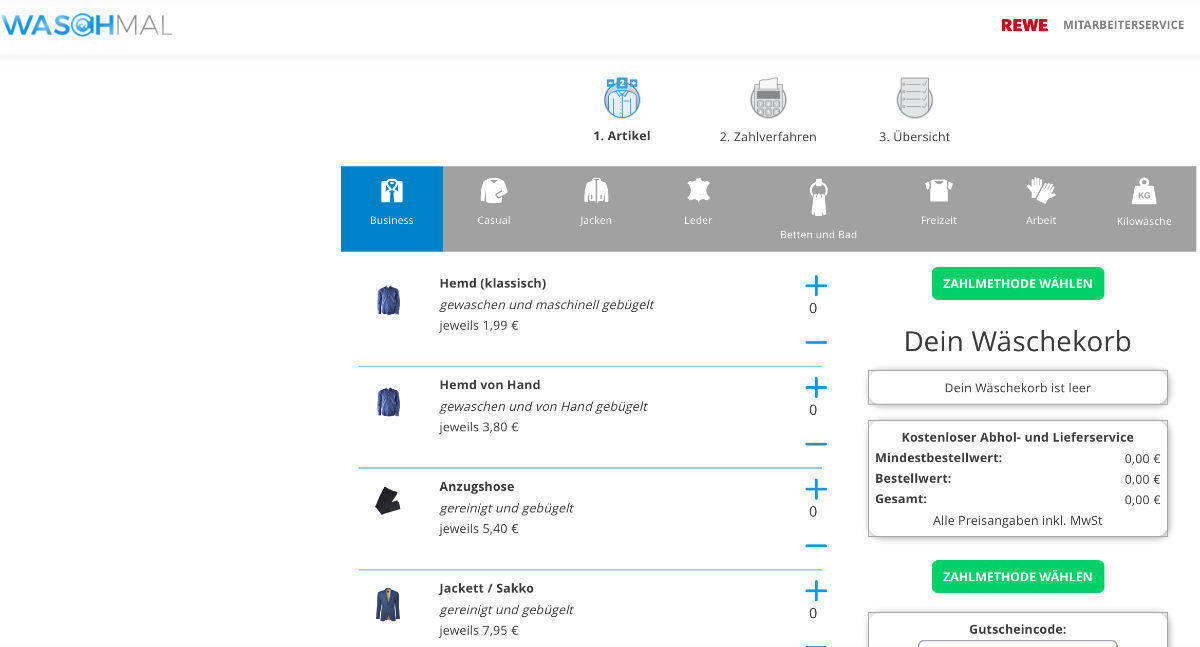
Task: Increase quantity of Hemd (klassisch)
Action: (816, 285)
